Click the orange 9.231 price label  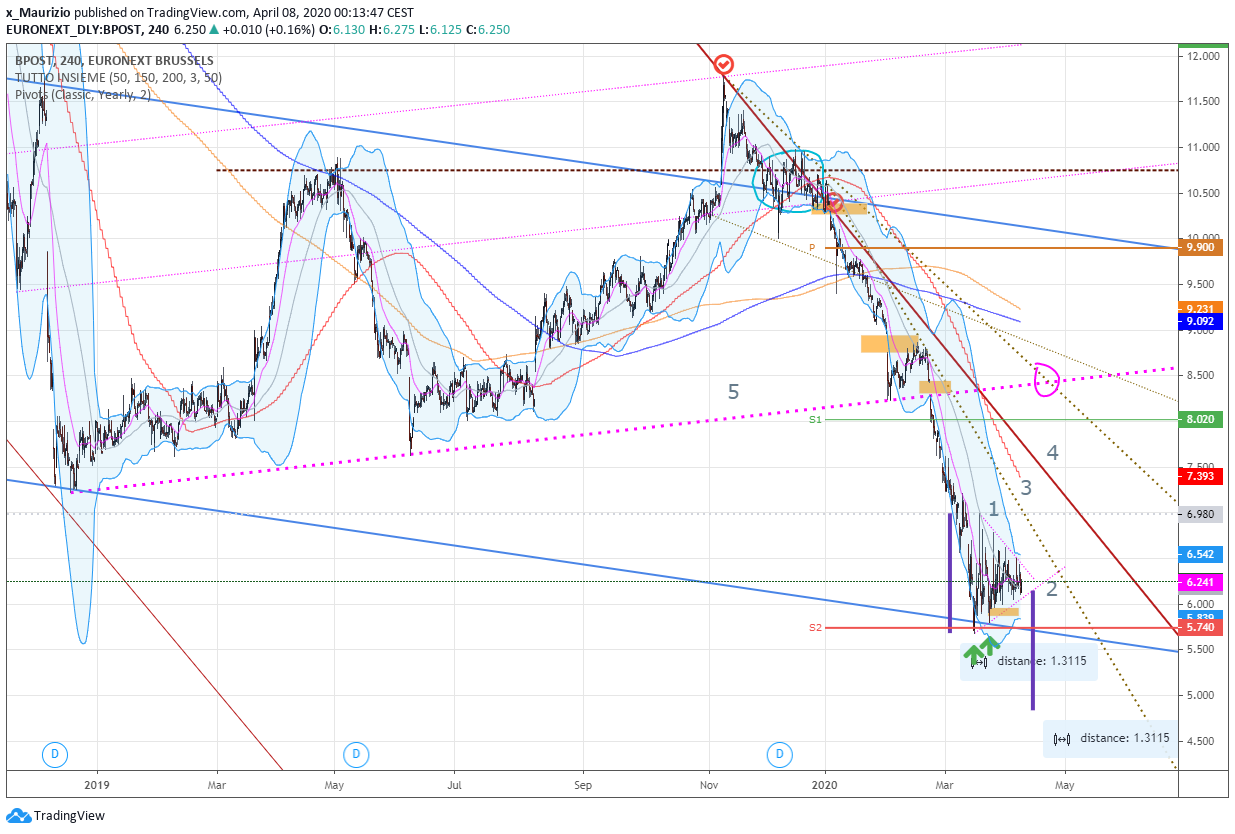pos(1201,309)
